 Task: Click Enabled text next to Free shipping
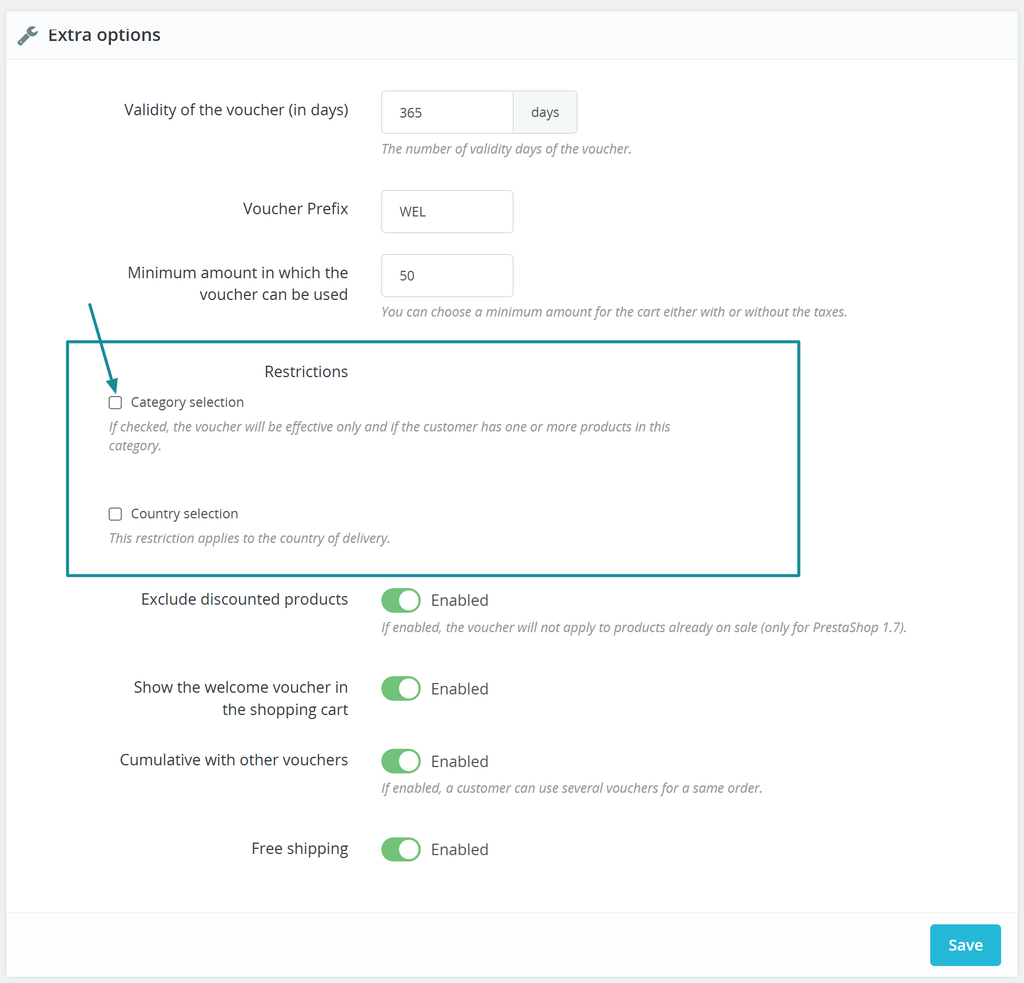pos(460,850)
